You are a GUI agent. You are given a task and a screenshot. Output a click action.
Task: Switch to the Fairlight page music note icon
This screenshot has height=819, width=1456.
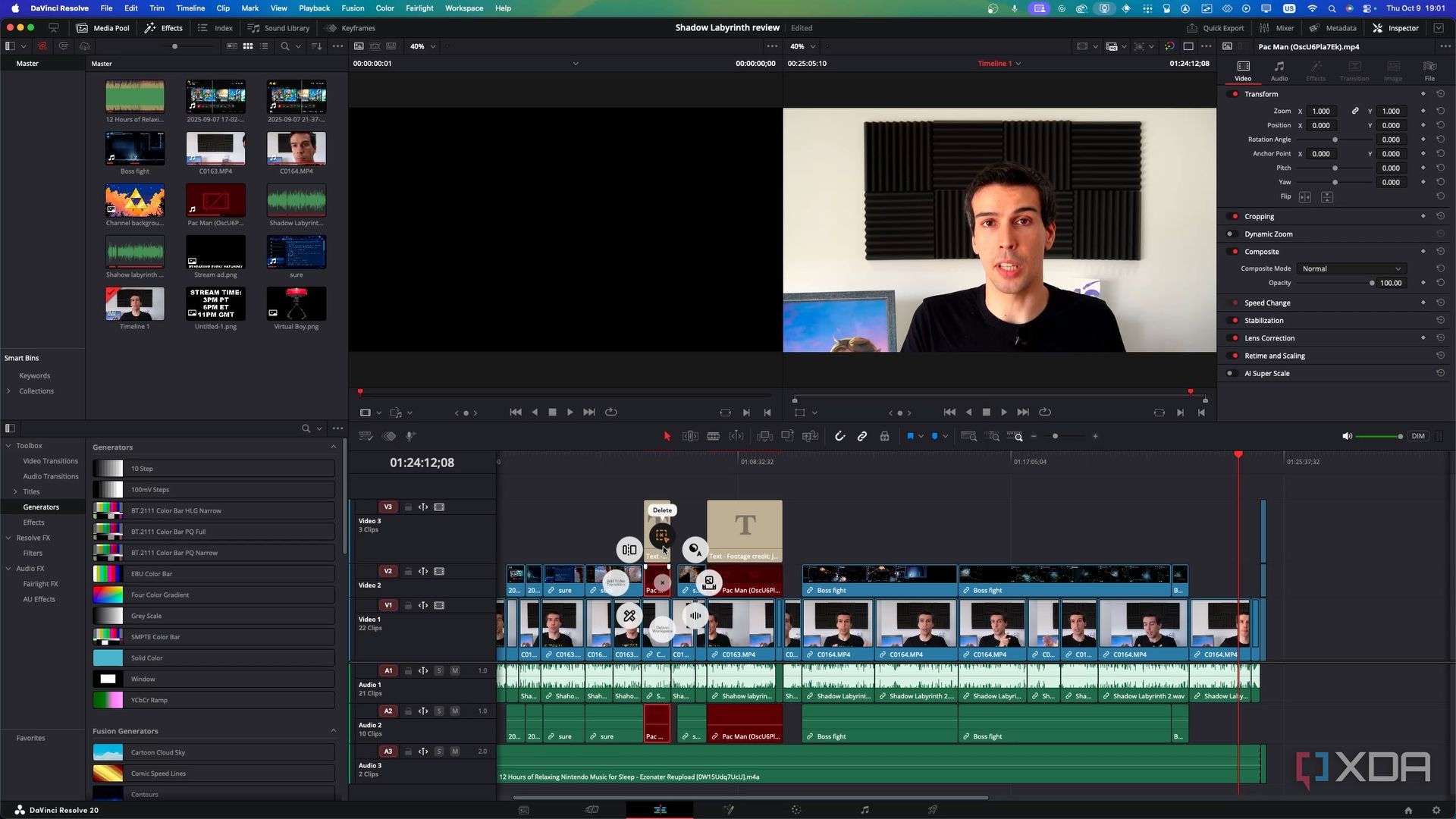pyautogui.click(x=864, y=810)
